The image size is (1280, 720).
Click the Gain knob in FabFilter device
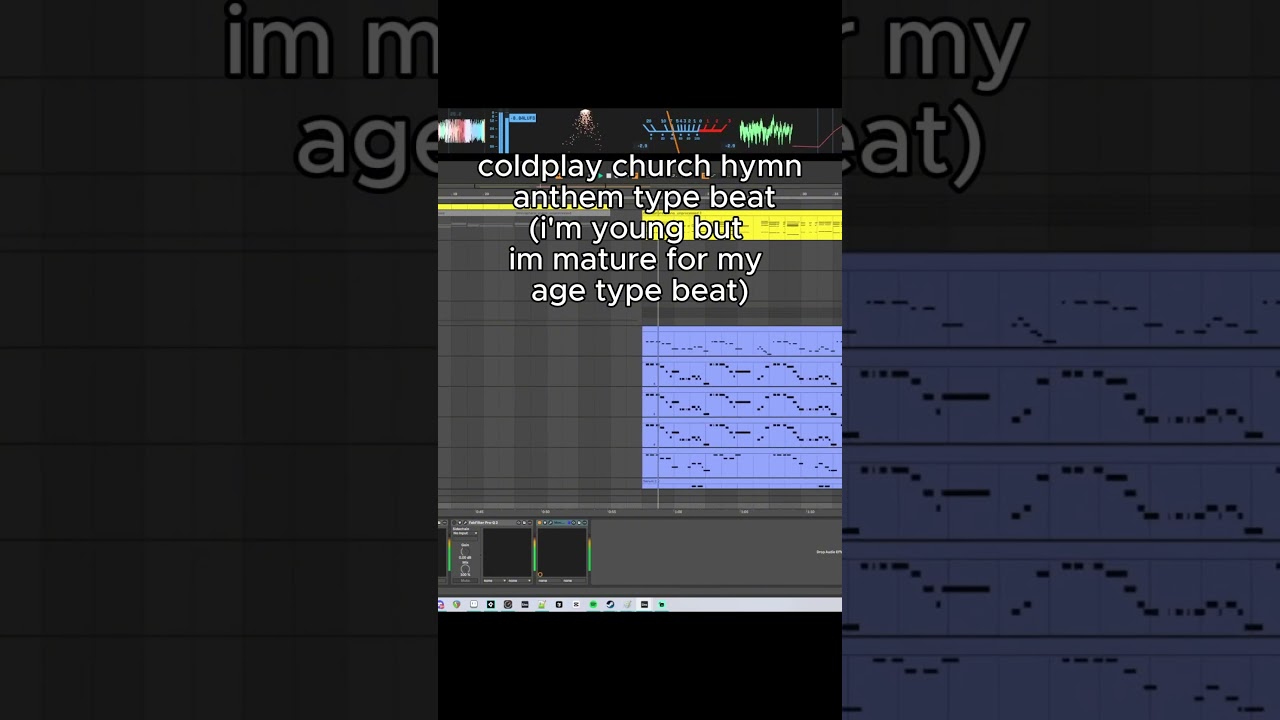pos(465,551)
